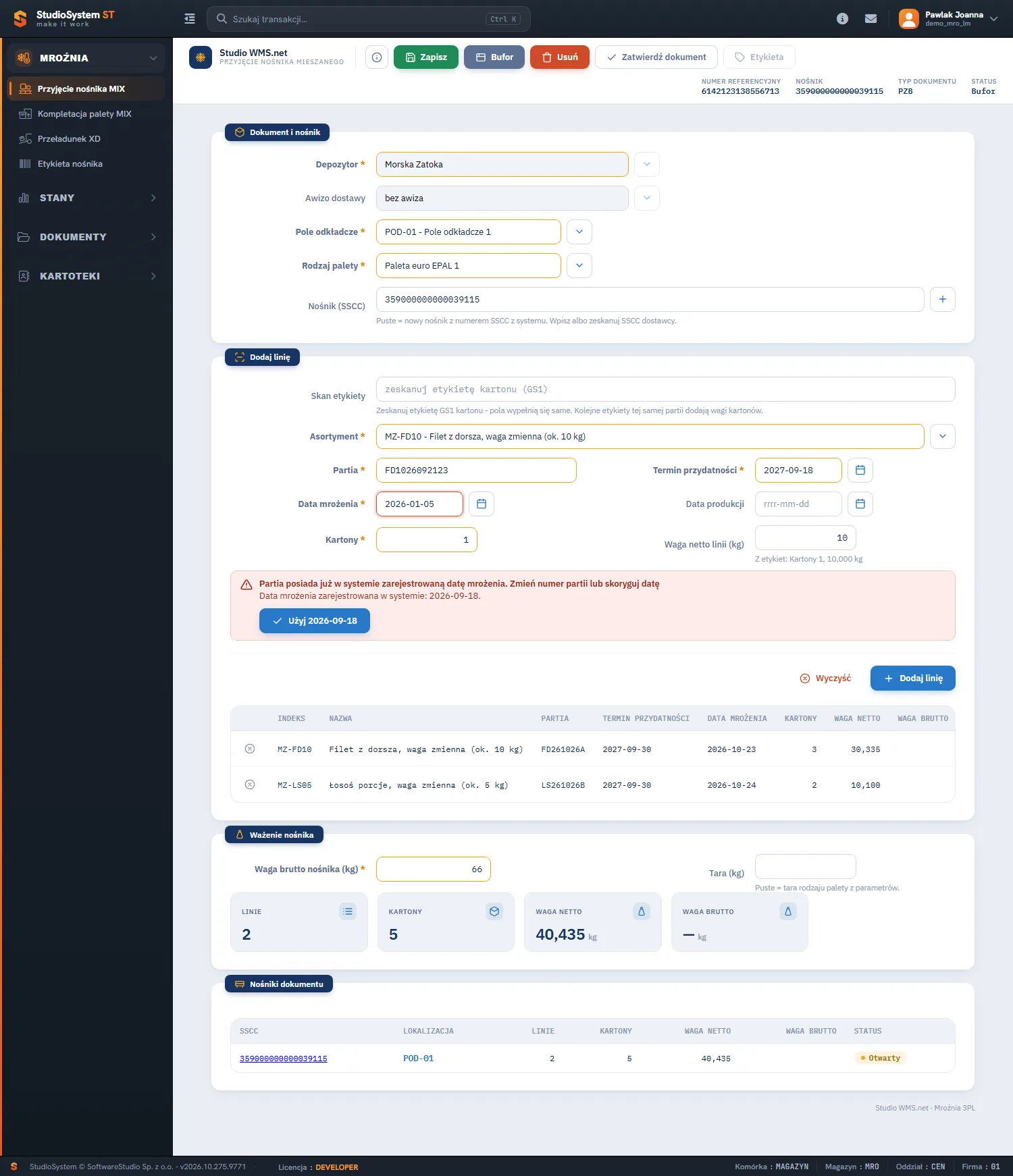Click the Wyczyść button
This screenshot has height=1176, width=1013.
point(825,678)
